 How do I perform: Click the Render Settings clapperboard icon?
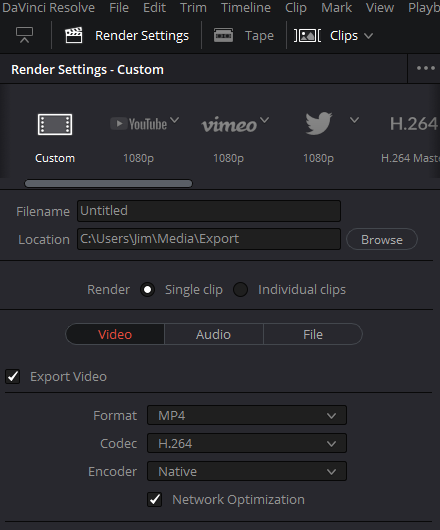[x=74, y=35]
